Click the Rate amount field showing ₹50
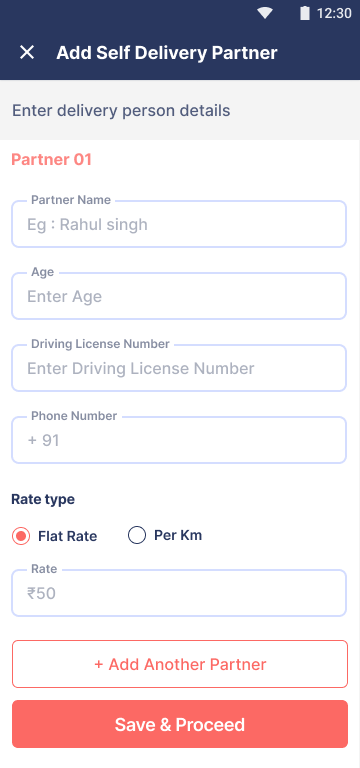The width and height of the screenshot is (360, 768). 179,593
